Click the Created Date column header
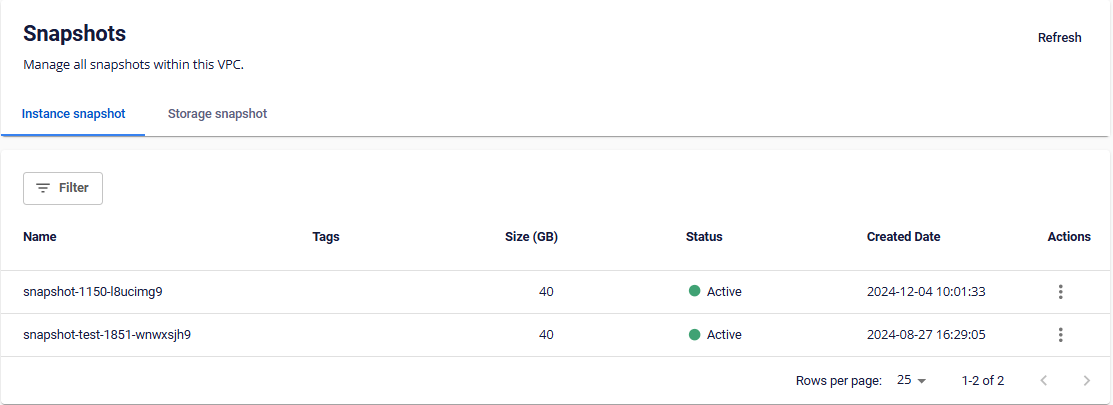This screenshot has width=1113, height=405. point(903,237)
